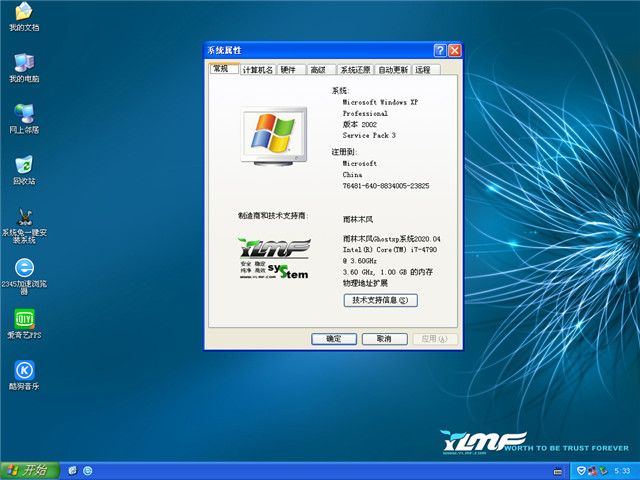This screenshot has height=480, width=640.
Task: Click the 物理地址扩展 text
Action: [x=365, y=283]
